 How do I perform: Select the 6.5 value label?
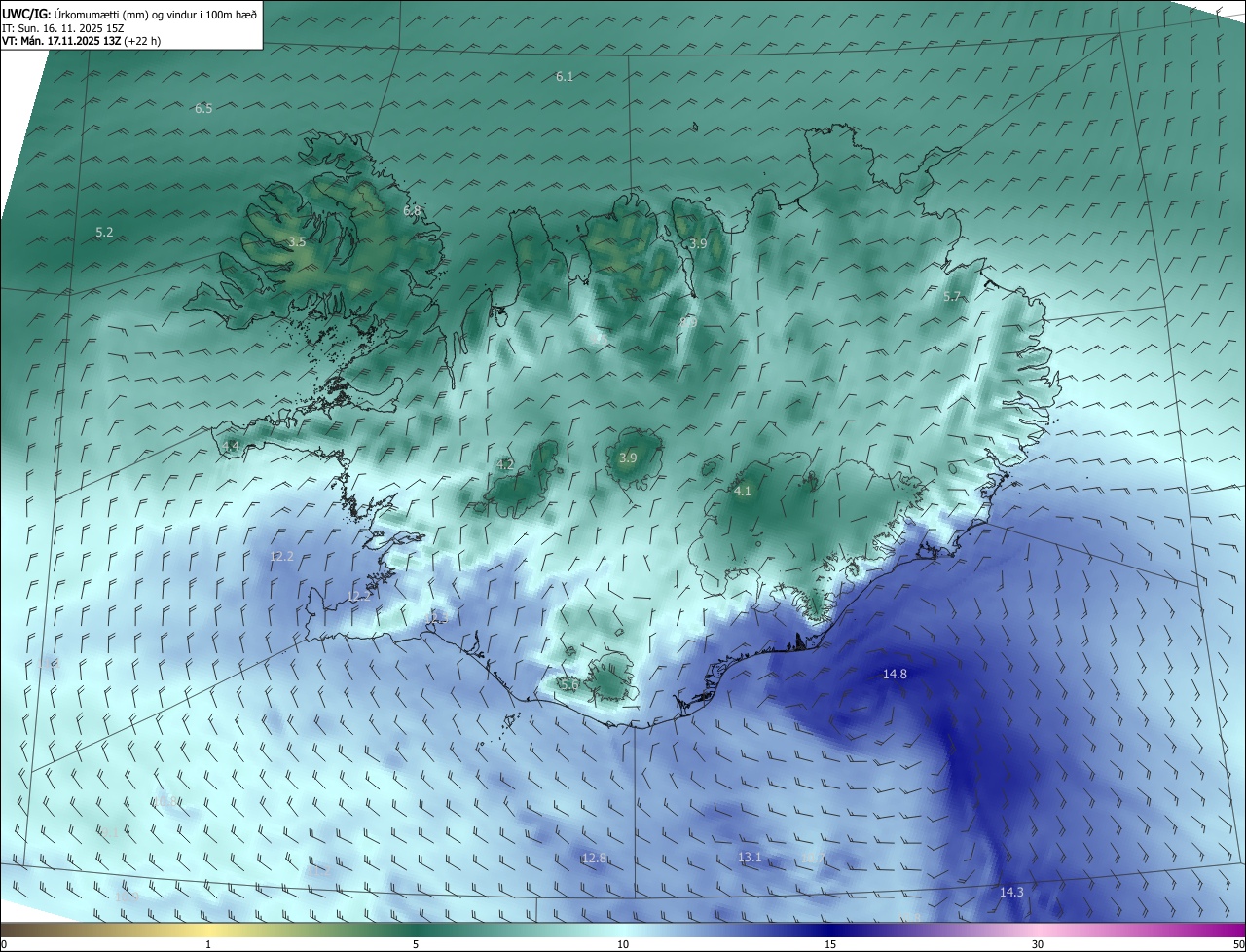pyautogui.click(x=203, y=108)
